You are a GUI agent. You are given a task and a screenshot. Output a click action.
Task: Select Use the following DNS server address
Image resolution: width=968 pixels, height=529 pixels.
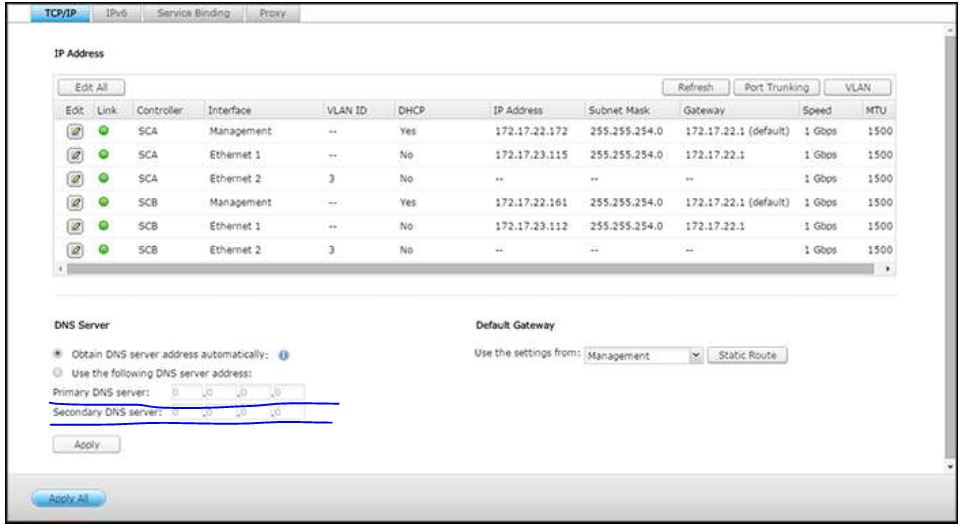click(59, 373)
